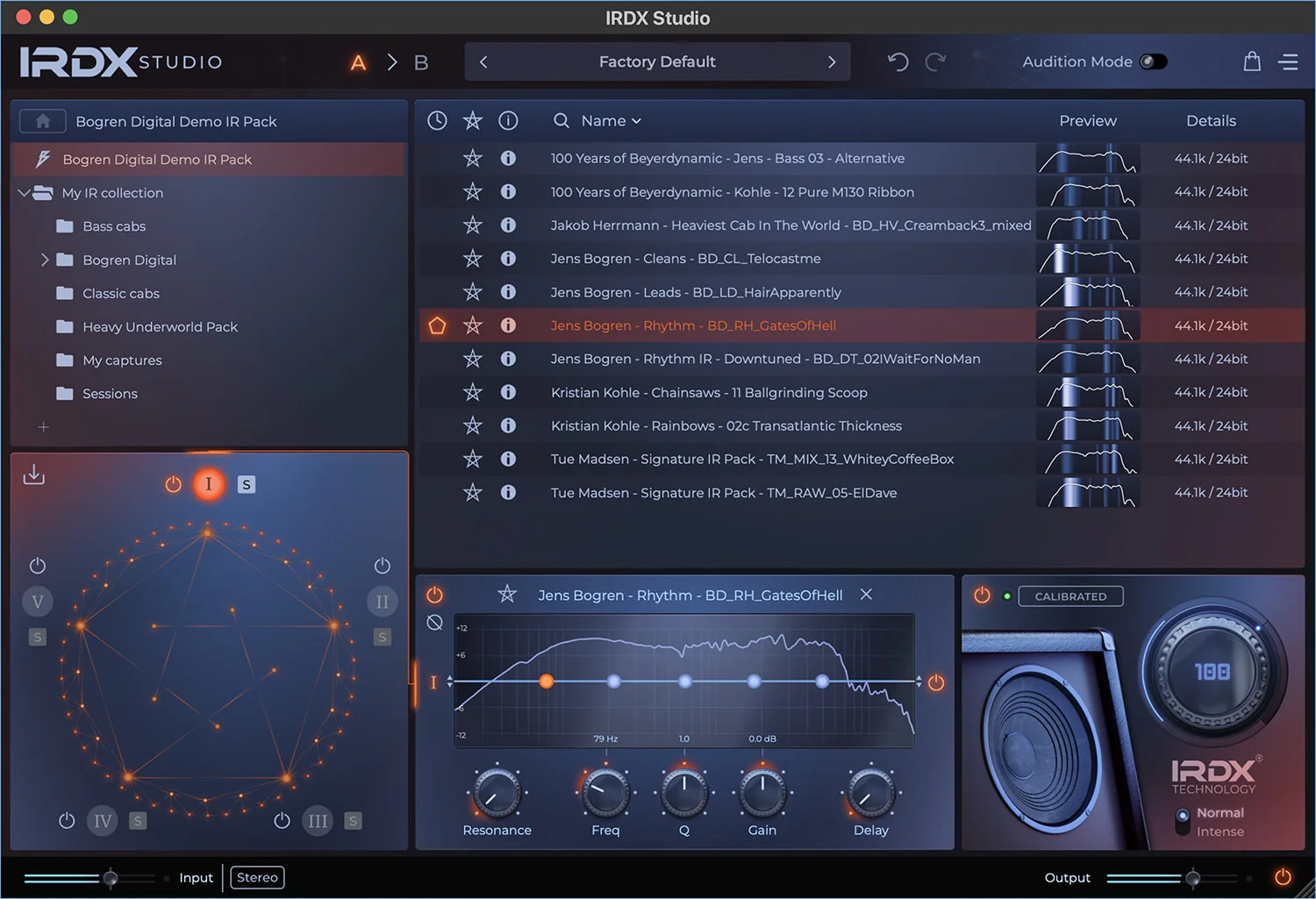The width and height of the screenshot is (1316, 899).
Task: Select slot III in the pentagon mixer
Action: coord(318,821)
